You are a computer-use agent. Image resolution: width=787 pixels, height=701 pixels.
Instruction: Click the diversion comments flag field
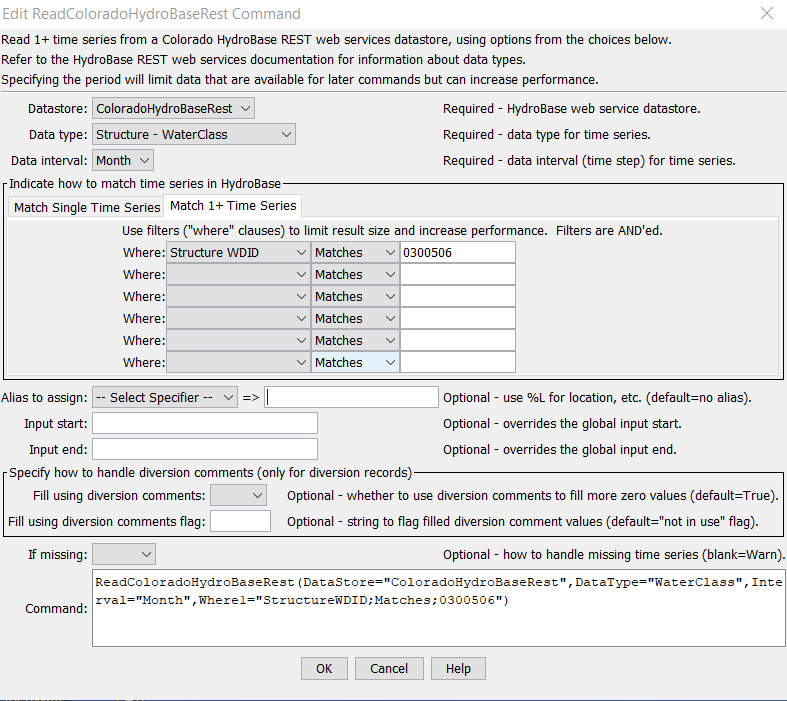pos(240,521)
